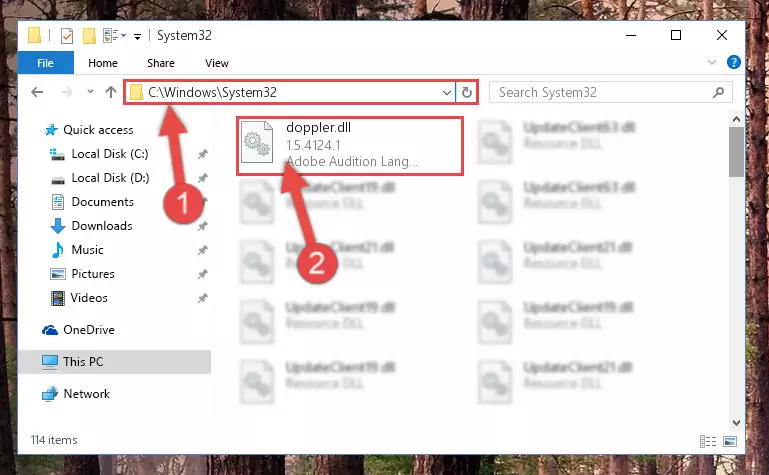Go up one folder level
769x475 pixels.
(x=111, y=92)
